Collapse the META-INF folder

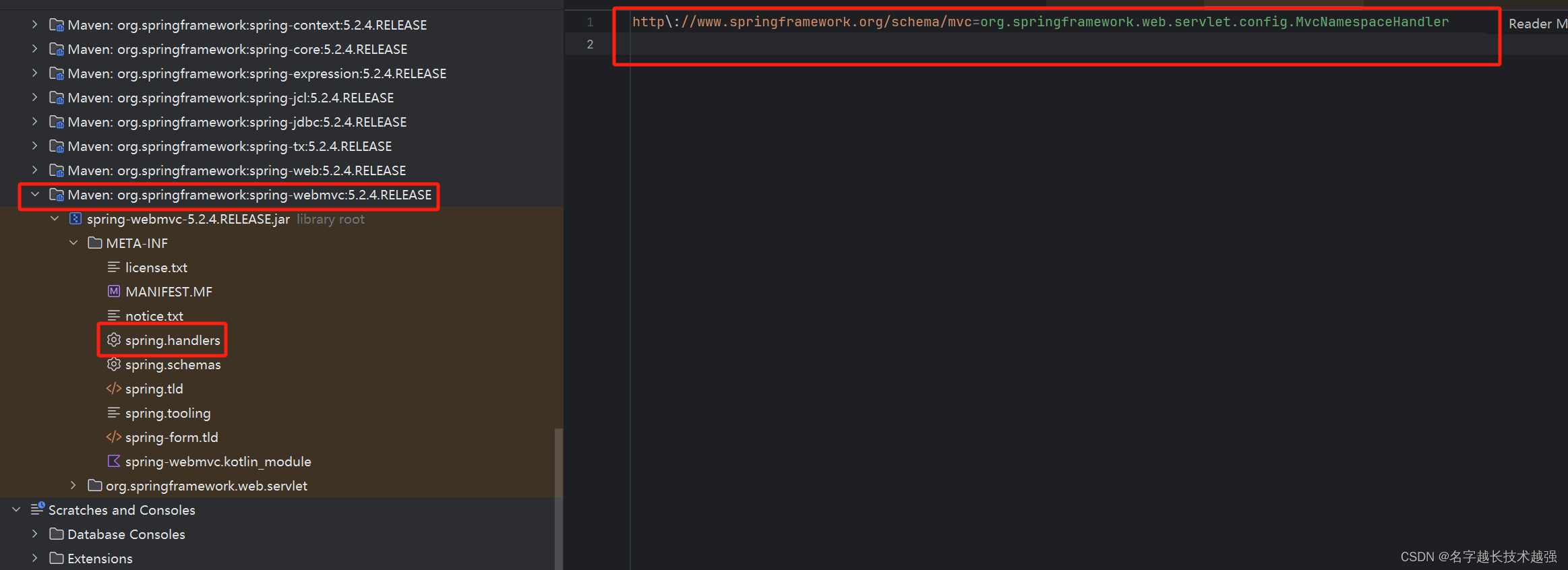(x=73, y=243)
